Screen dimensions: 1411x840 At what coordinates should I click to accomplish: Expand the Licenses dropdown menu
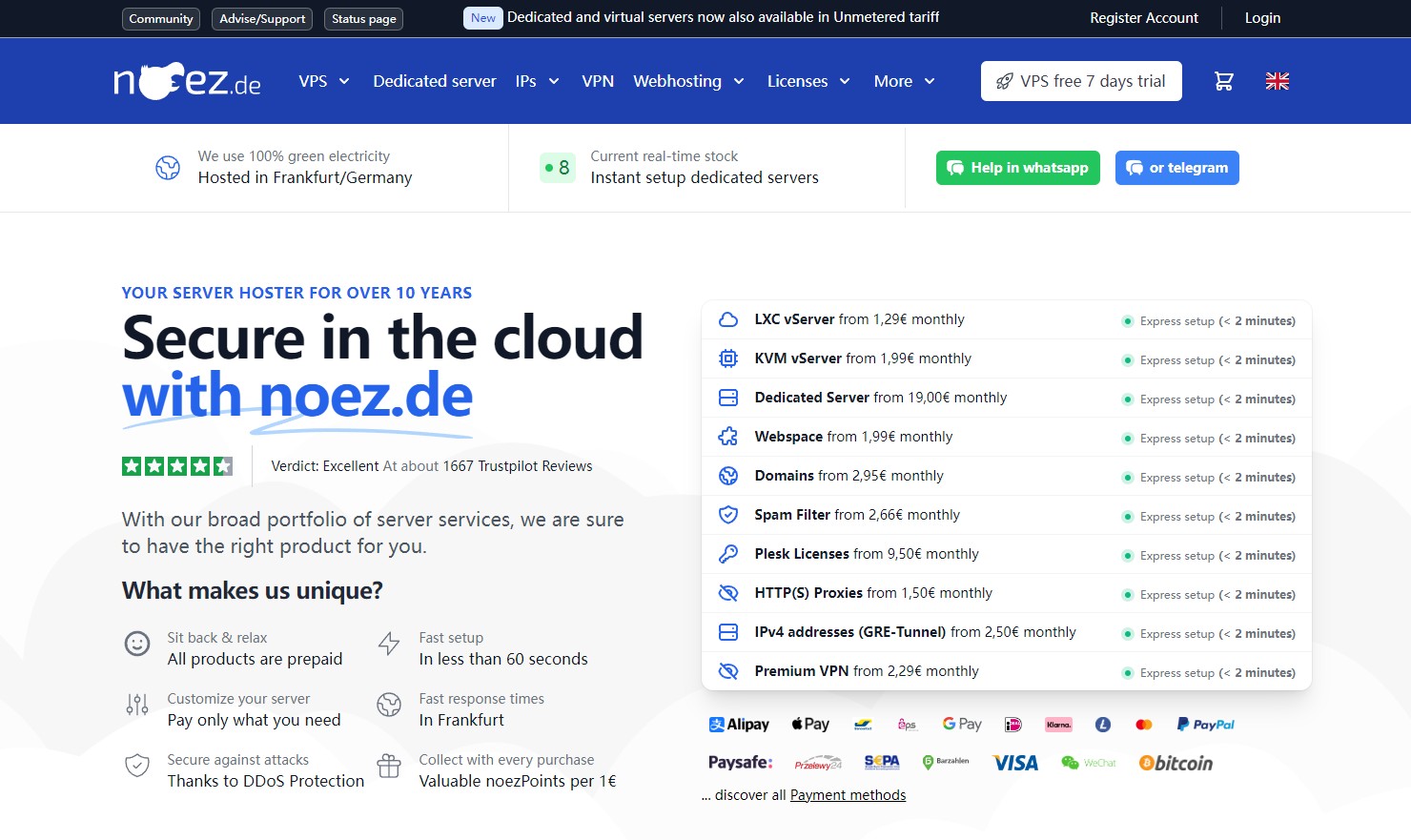[808, 81]
